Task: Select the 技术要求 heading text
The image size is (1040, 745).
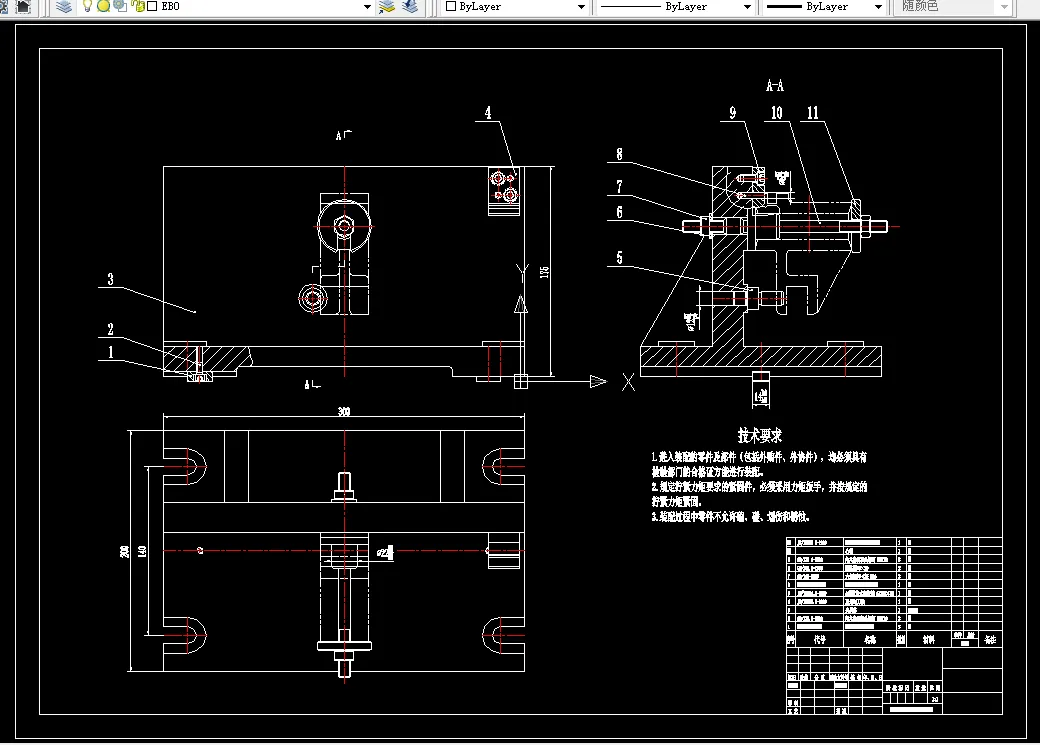Action: pyautogui.click(x=760, y=436)
